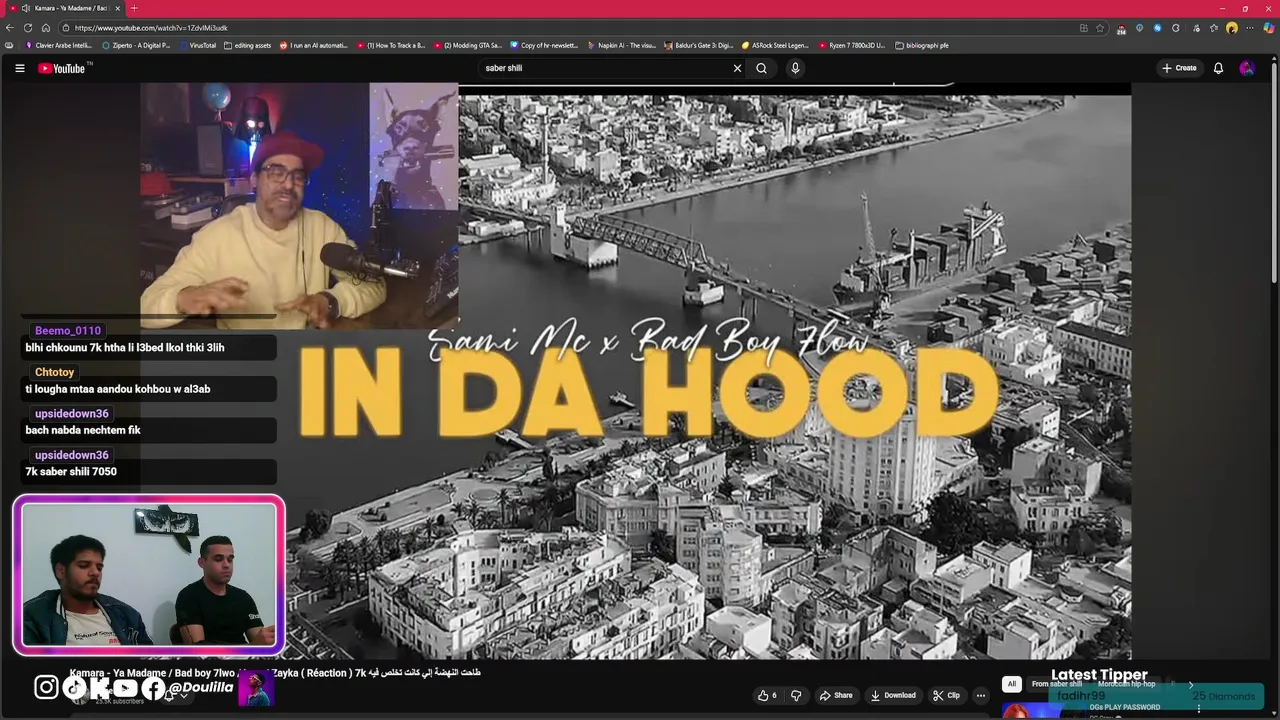Select the All filter chip

(x=1011, y=684)
